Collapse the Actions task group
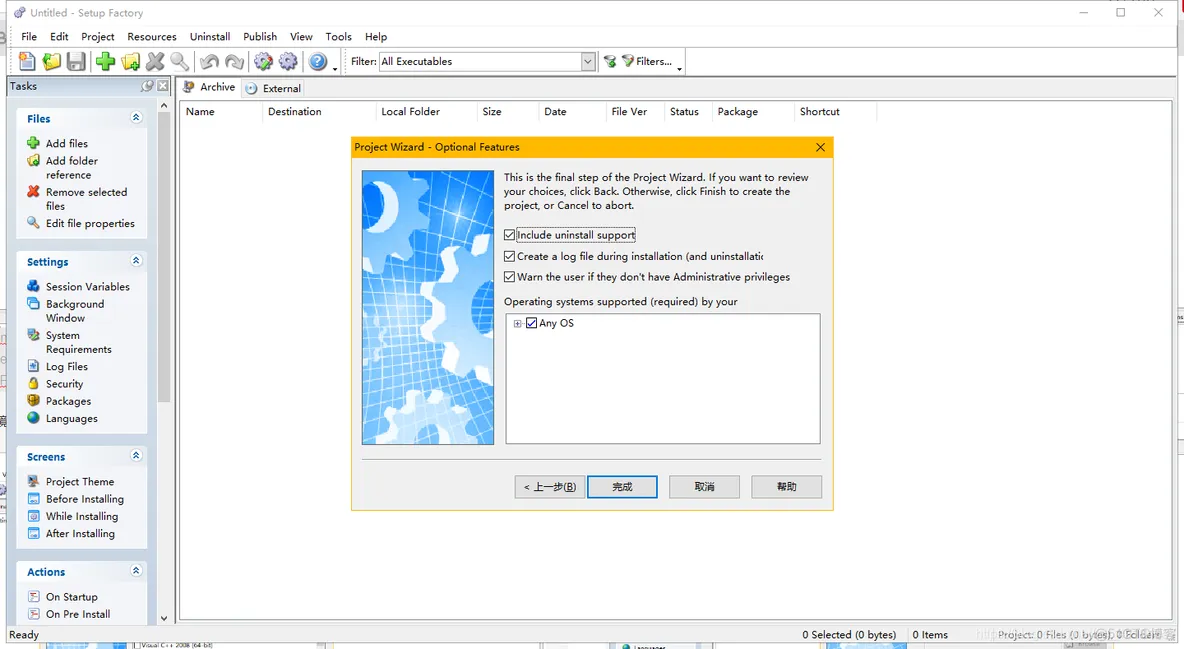Image resolution: width=1184 pixels, height=649 pixels. point(136,570)
